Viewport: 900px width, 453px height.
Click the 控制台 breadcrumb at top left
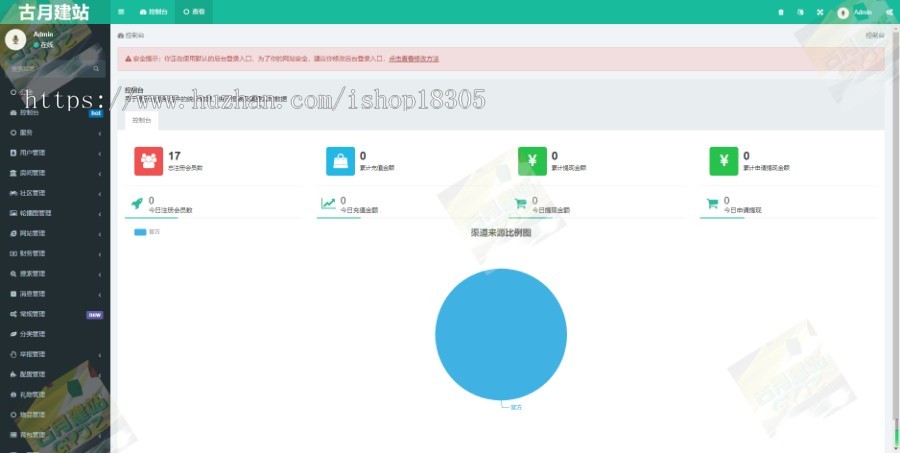tap(131, 36)
